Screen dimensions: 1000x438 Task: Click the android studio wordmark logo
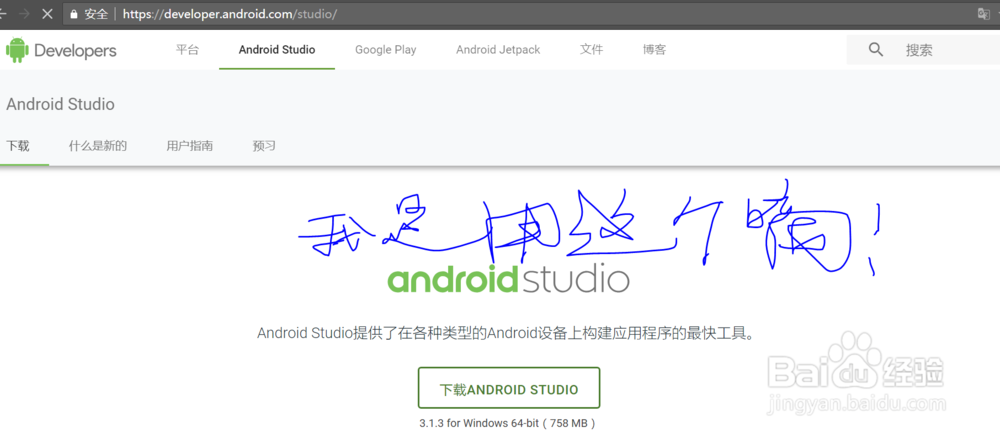[508, 279]
